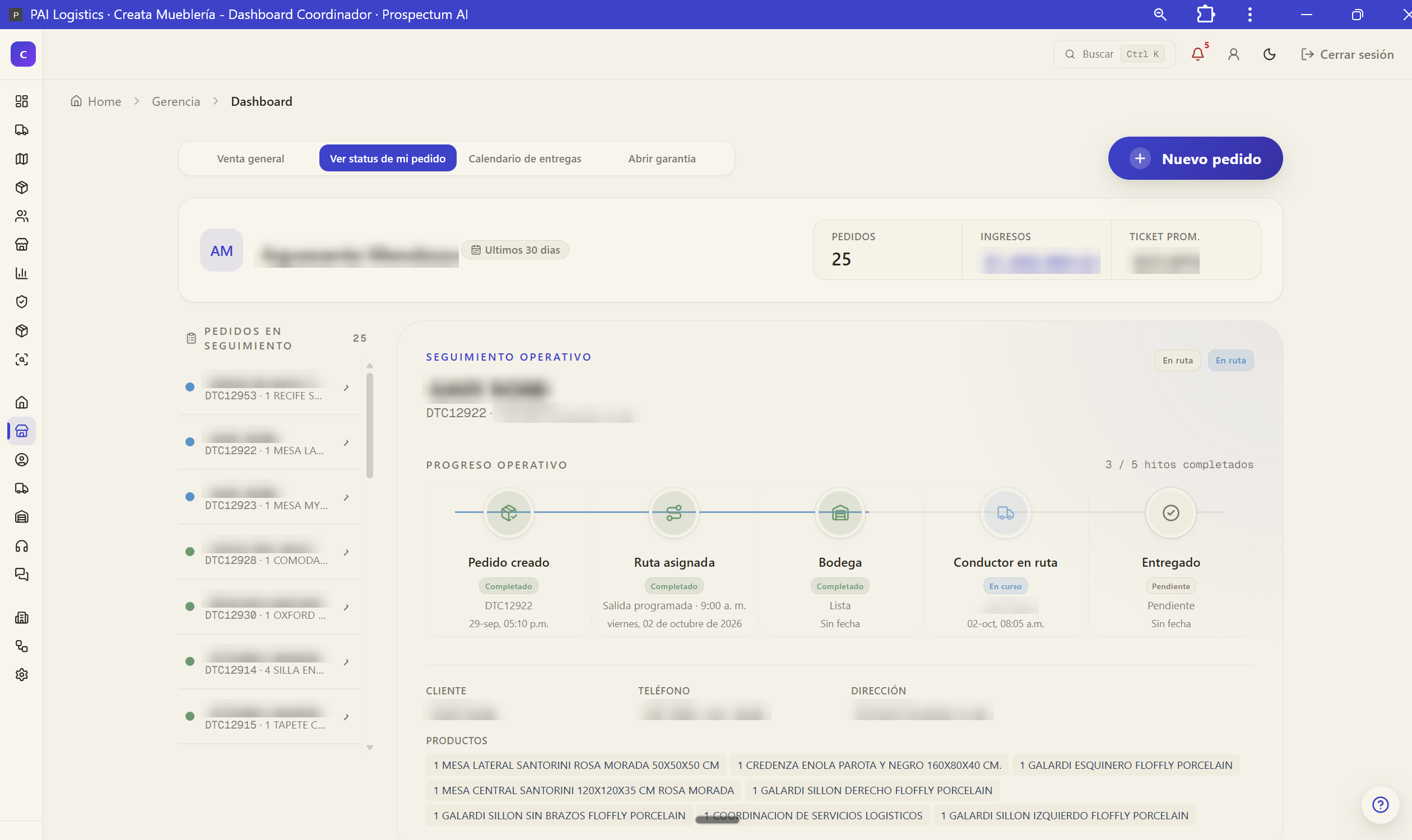Image resolution: width=1412 pixels, height=840 pixels.
Task: Select the users group icon in sidebar
Action: [21, 216]
